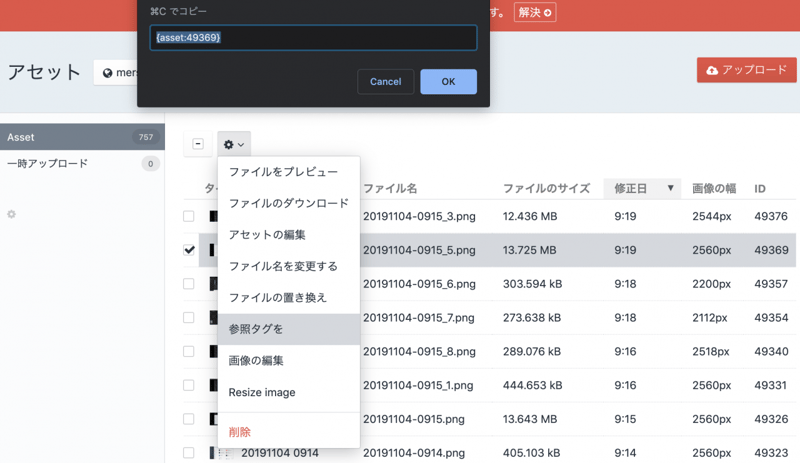Click the select-all minus checkbox icon
The width and height of the screenshot is (800, 463).
[x=197, y=144]
